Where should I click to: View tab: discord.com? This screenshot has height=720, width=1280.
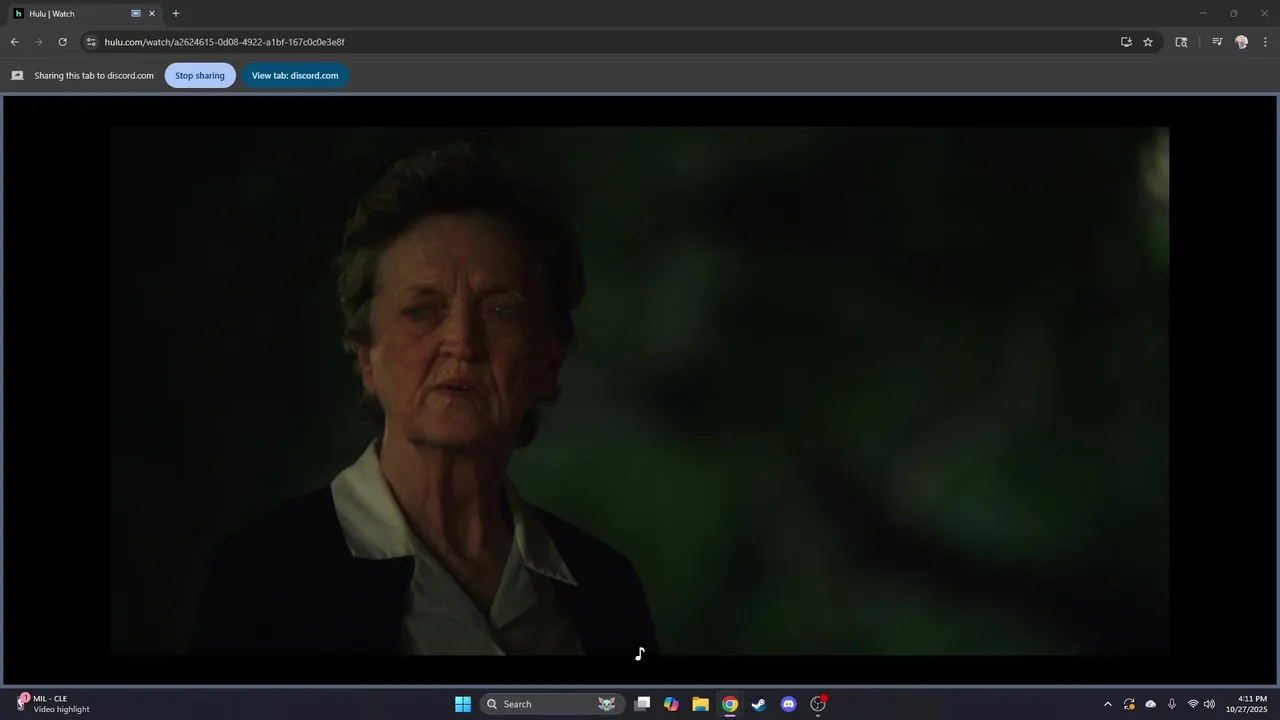[x=295, y=75]
